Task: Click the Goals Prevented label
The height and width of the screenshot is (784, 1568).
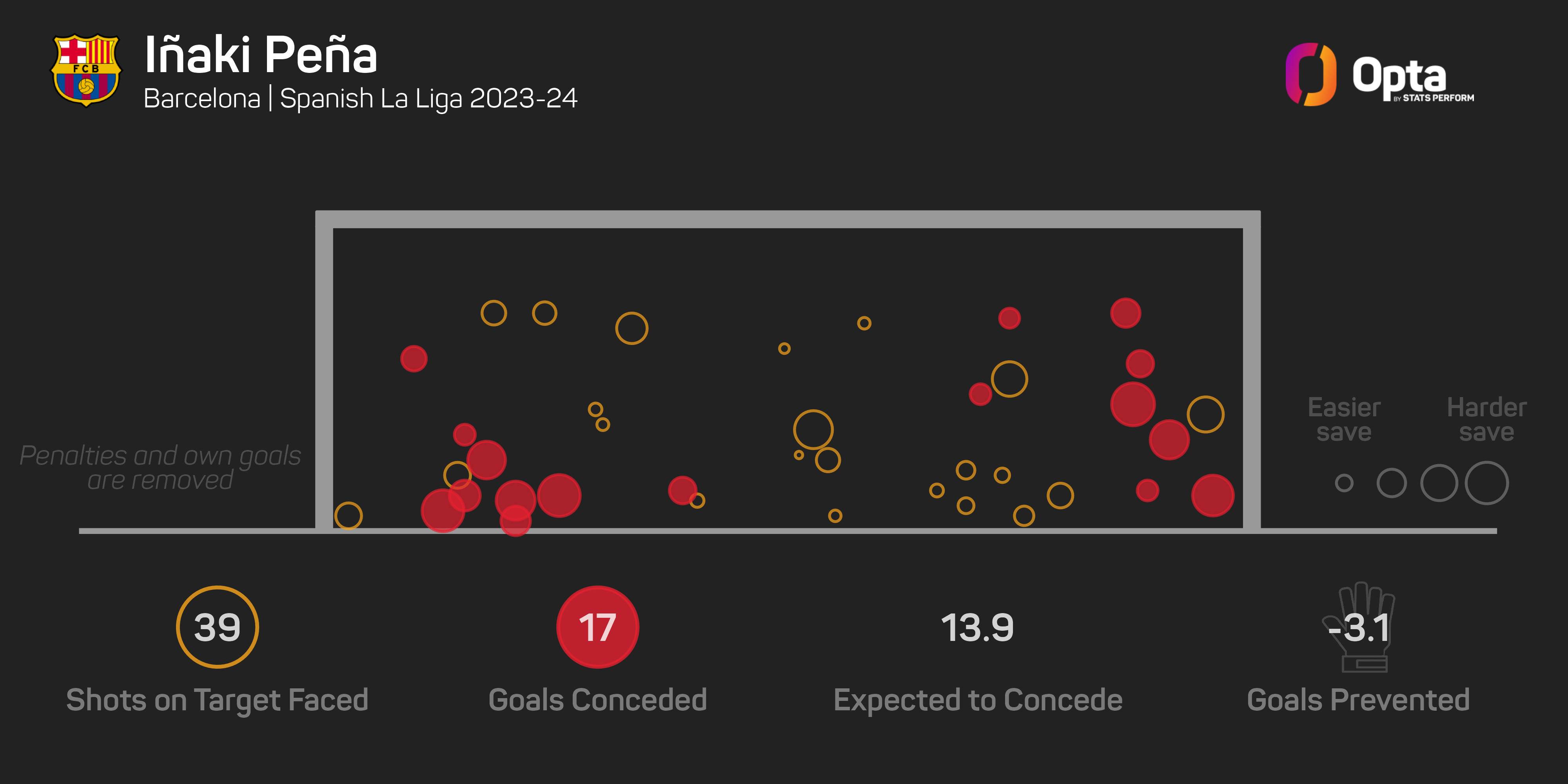Action: coord(1359,700)
